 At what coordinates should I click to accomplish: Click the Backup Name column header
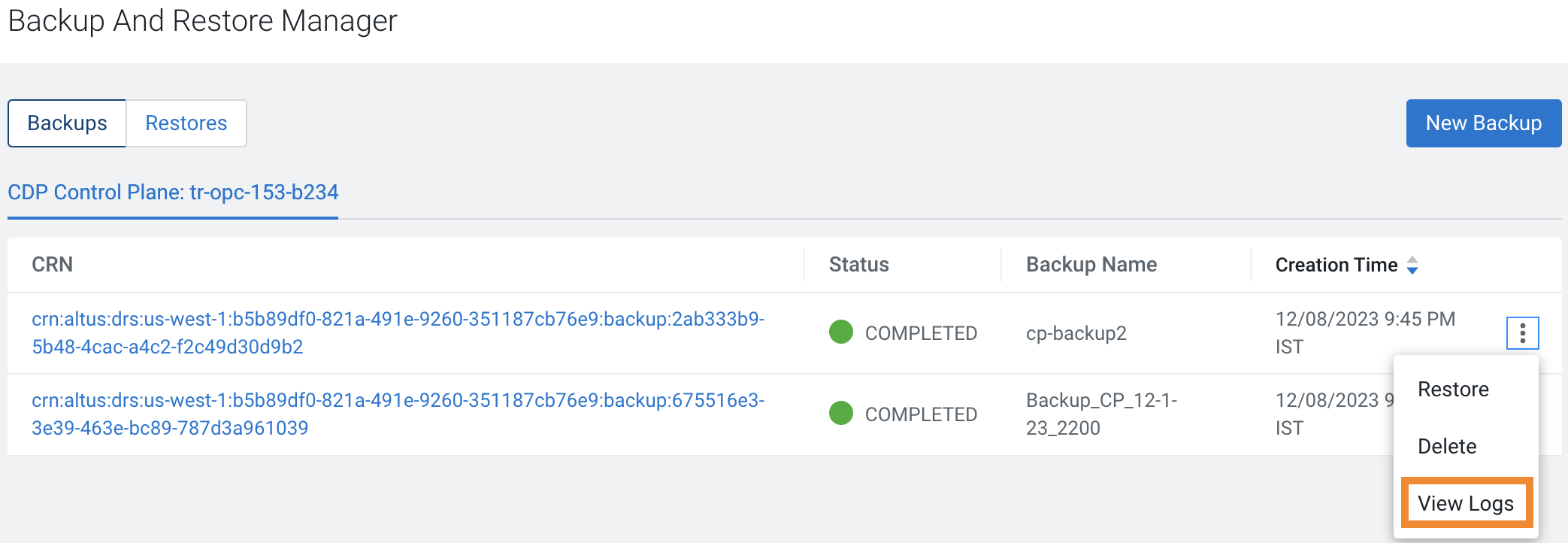click(x=1091, y=265)
